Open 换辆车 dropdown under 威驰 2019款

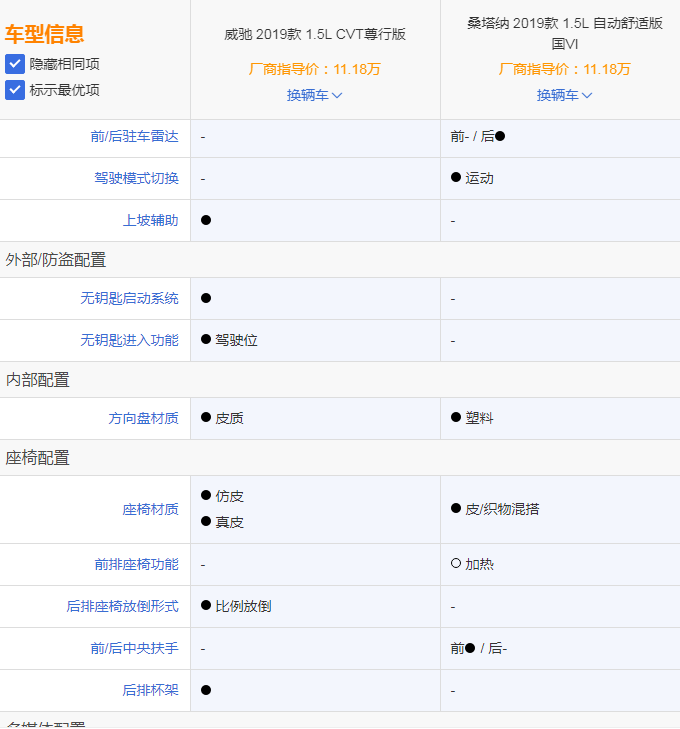315,95
